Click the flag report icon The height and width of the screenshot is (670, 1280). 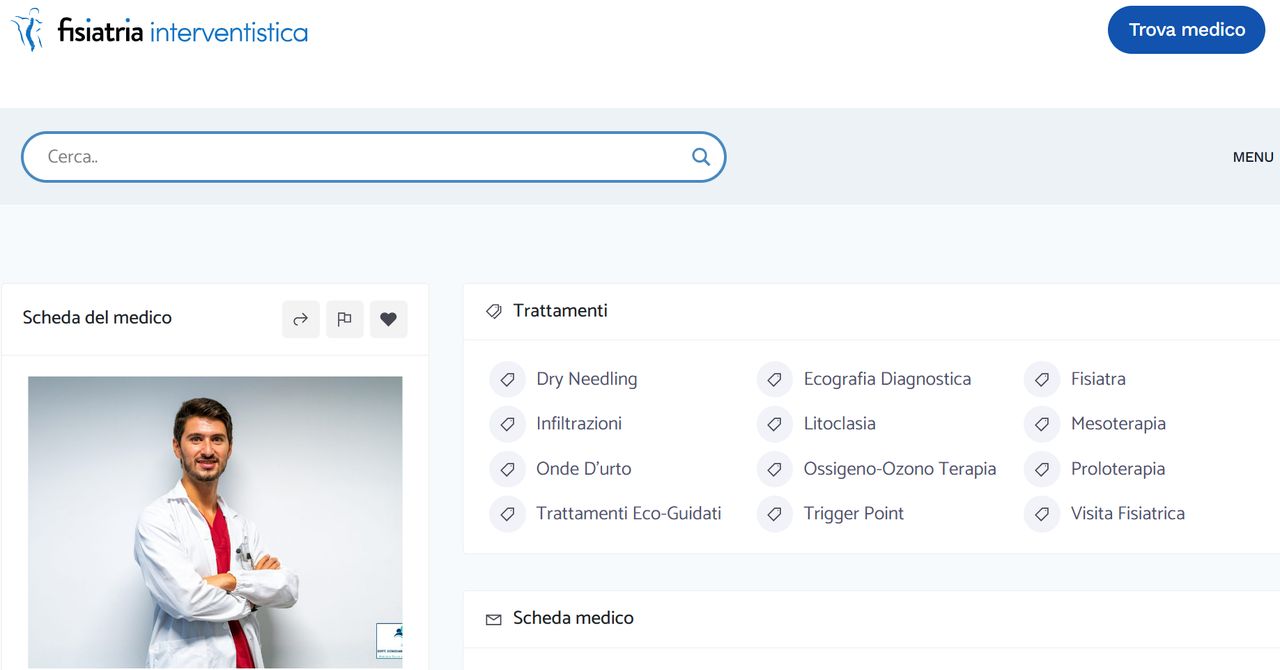344,319
